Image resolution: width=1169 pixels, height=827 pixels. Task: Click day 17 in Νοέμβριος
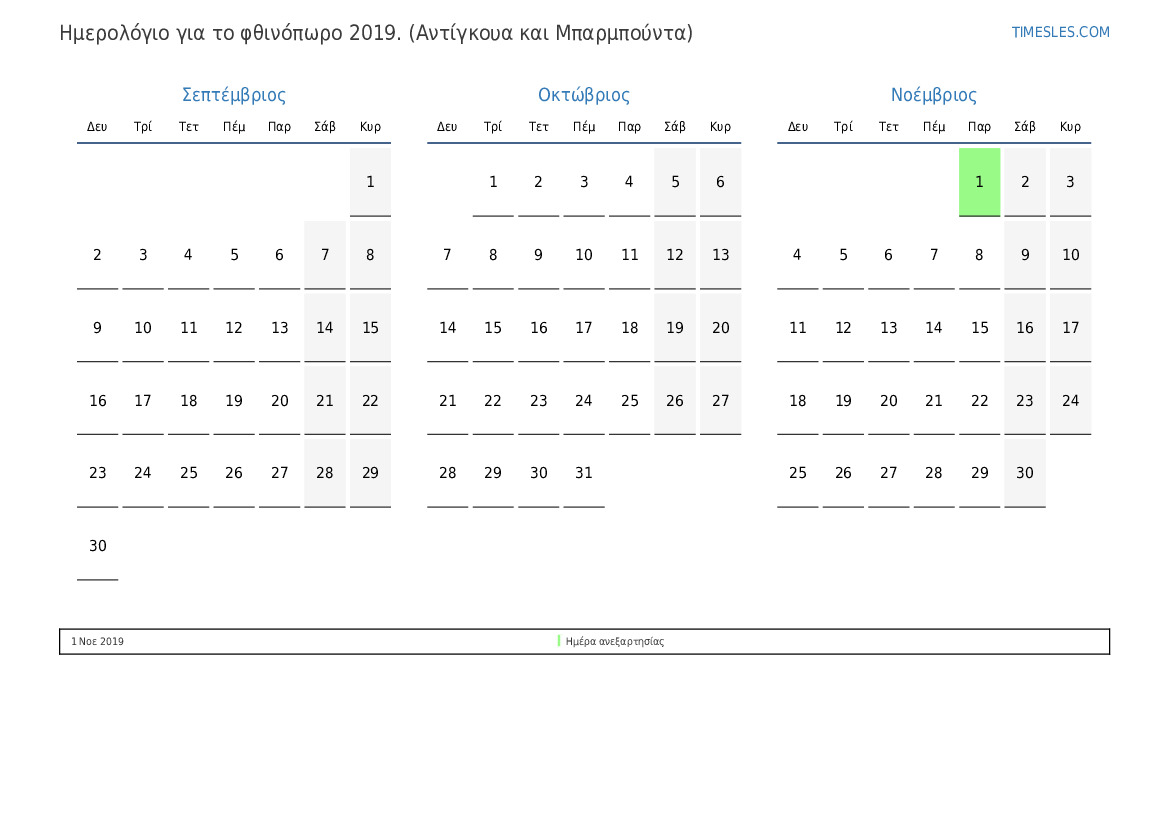point(1070,328)
